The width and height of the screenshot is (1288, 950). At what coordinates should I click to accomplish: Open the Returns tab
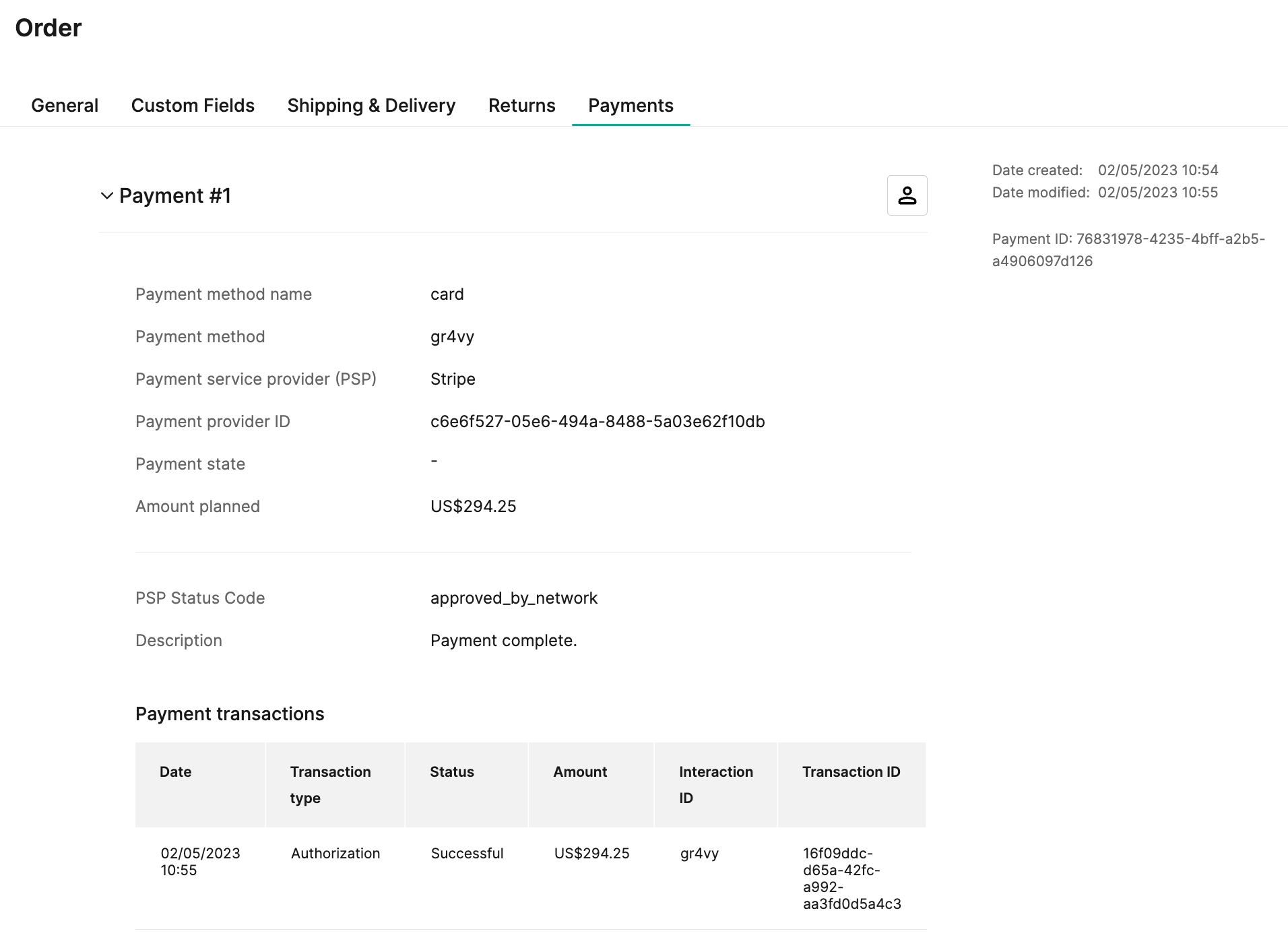click(521, 106)
